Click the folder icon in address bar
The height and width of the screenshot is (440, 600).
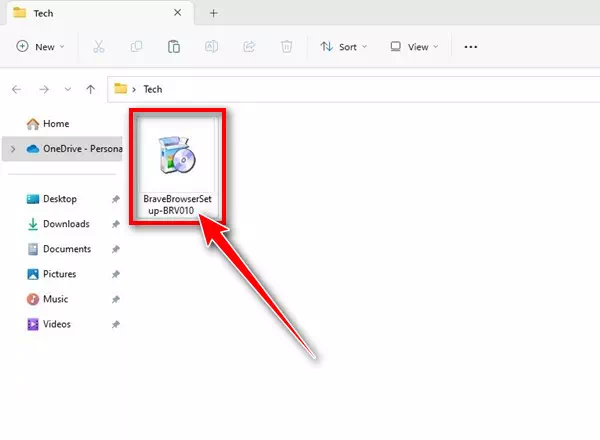pos(121,89)
